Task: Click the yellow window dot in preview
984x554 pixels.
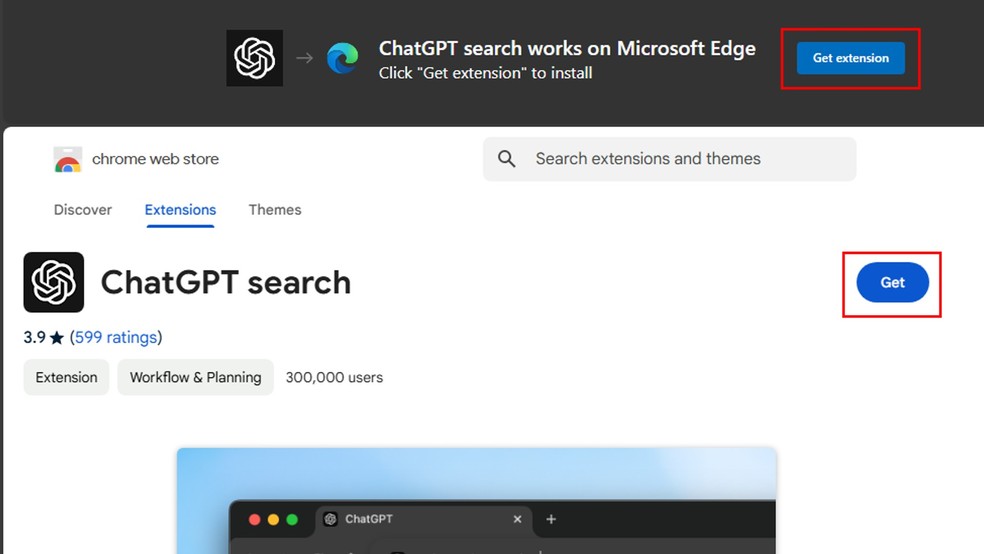Action: click(273, 519)
